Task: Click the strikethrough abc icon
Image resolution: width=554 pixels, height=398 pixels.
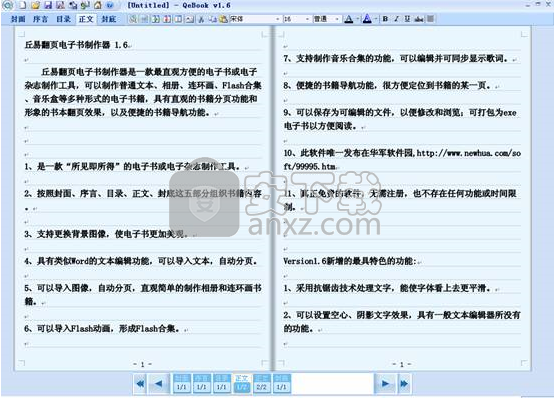Action: pyautogui.click(x=419, y=19)
